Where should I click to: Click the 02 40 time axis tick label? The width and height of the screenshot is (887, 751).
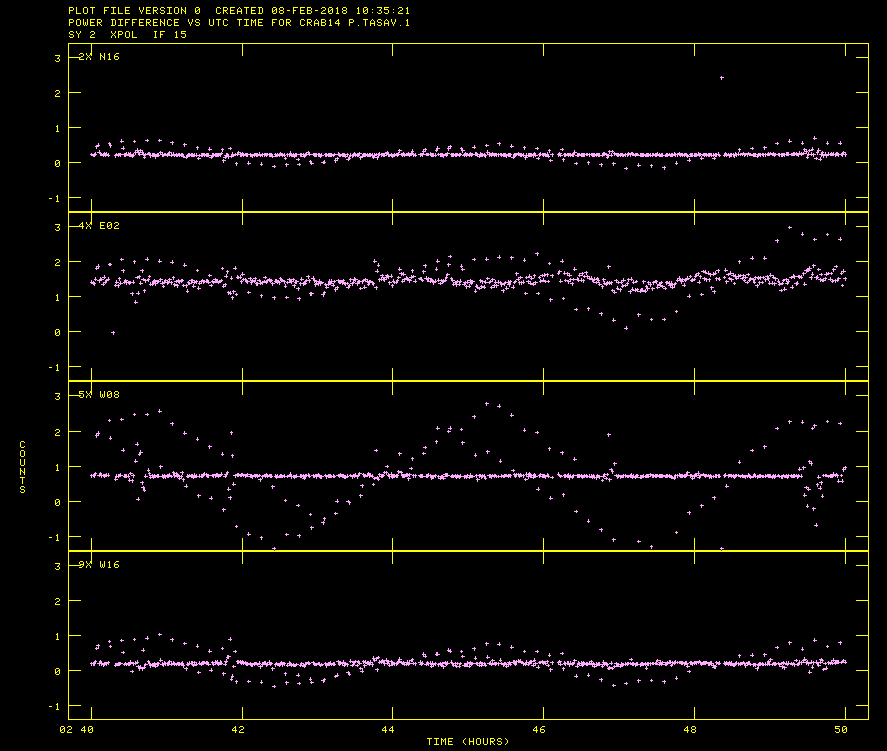79,730
